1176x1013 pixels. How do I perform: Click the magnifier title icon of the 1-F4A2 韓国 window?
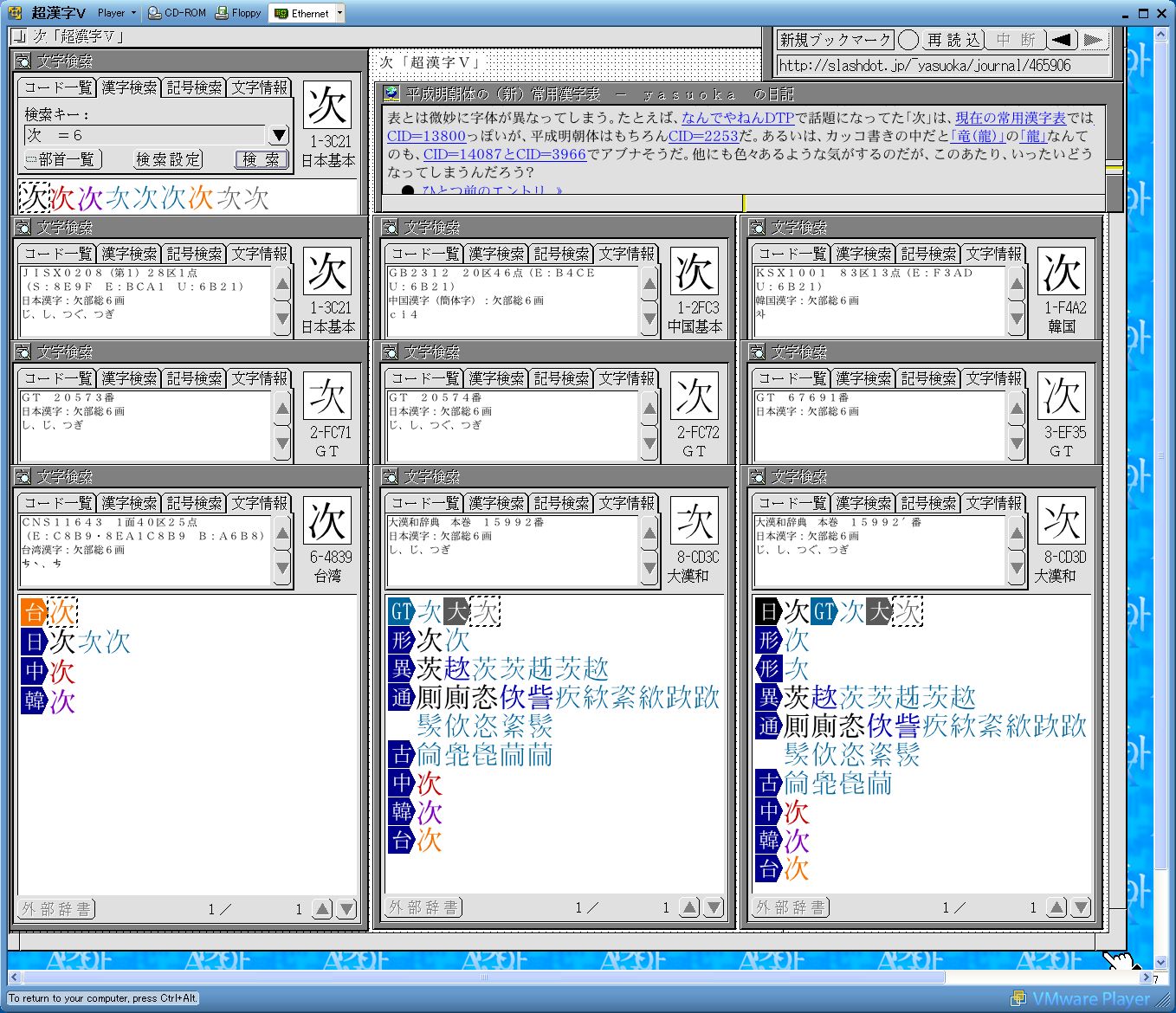(758, 227)
